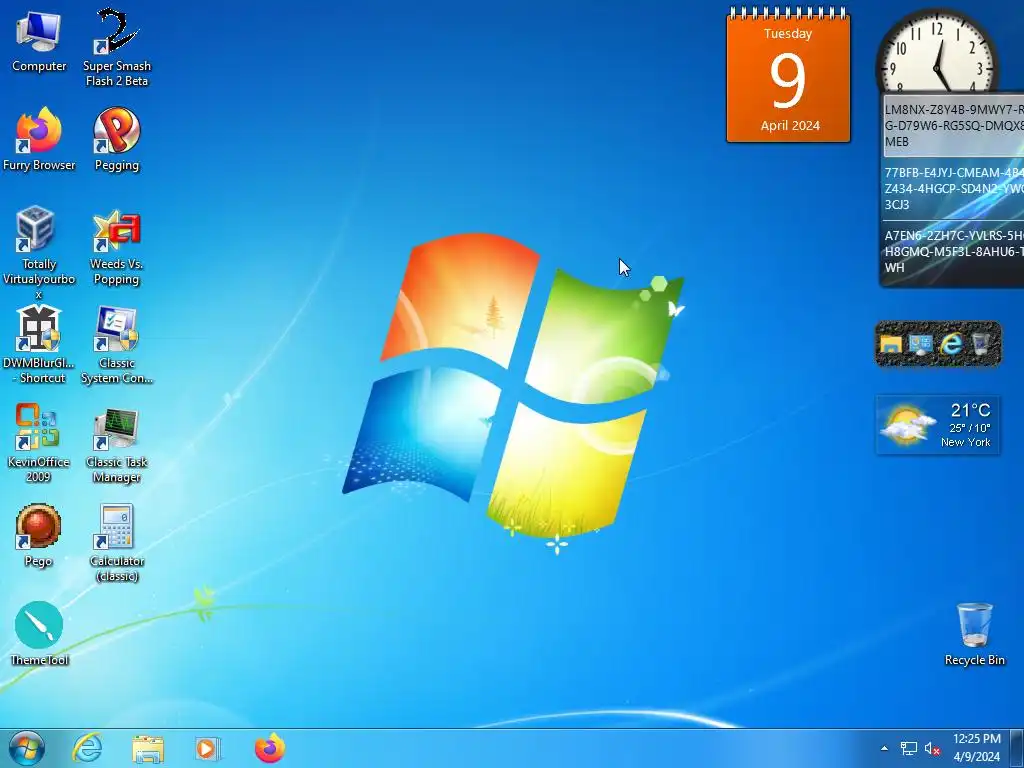Open the Recycle Bin desktop icon
The height and width of the screenshot is (768, 1024).
974,633
